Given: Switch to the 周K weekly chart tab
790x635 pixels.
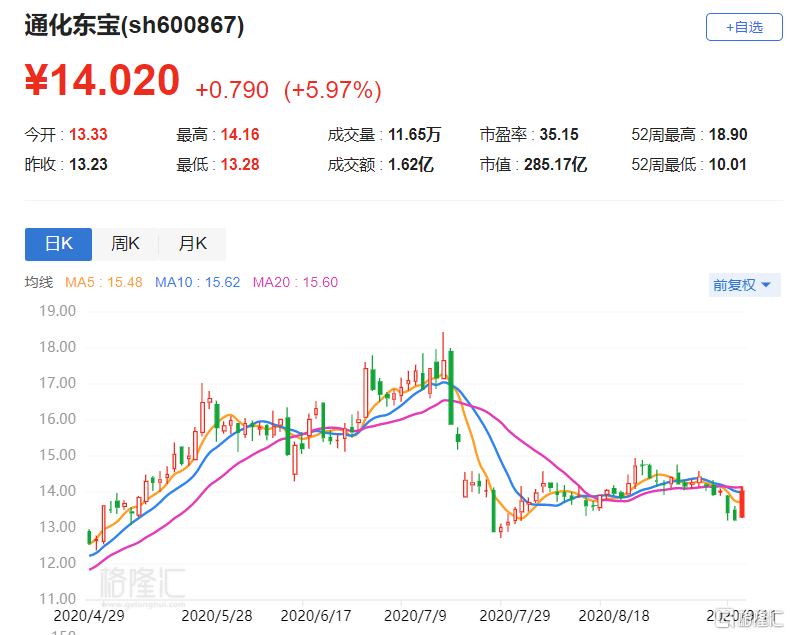Looking at the screenshot, I should pyautogui.click(x=125, y=244).
